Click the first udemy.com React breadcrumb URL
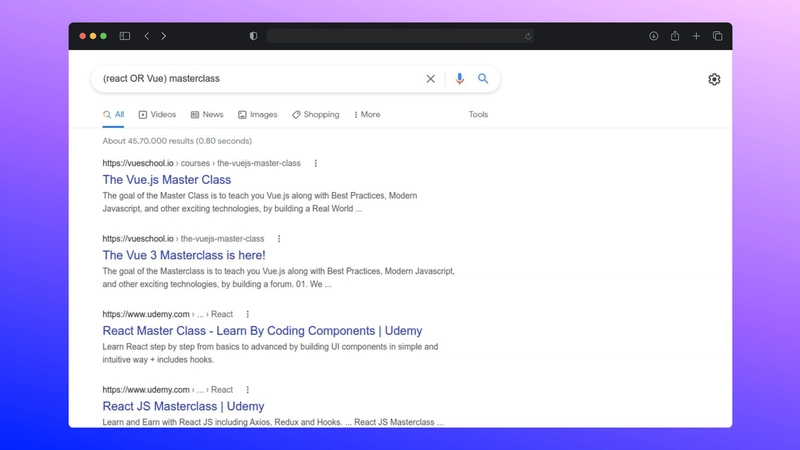800x450 pixels. 167,314
